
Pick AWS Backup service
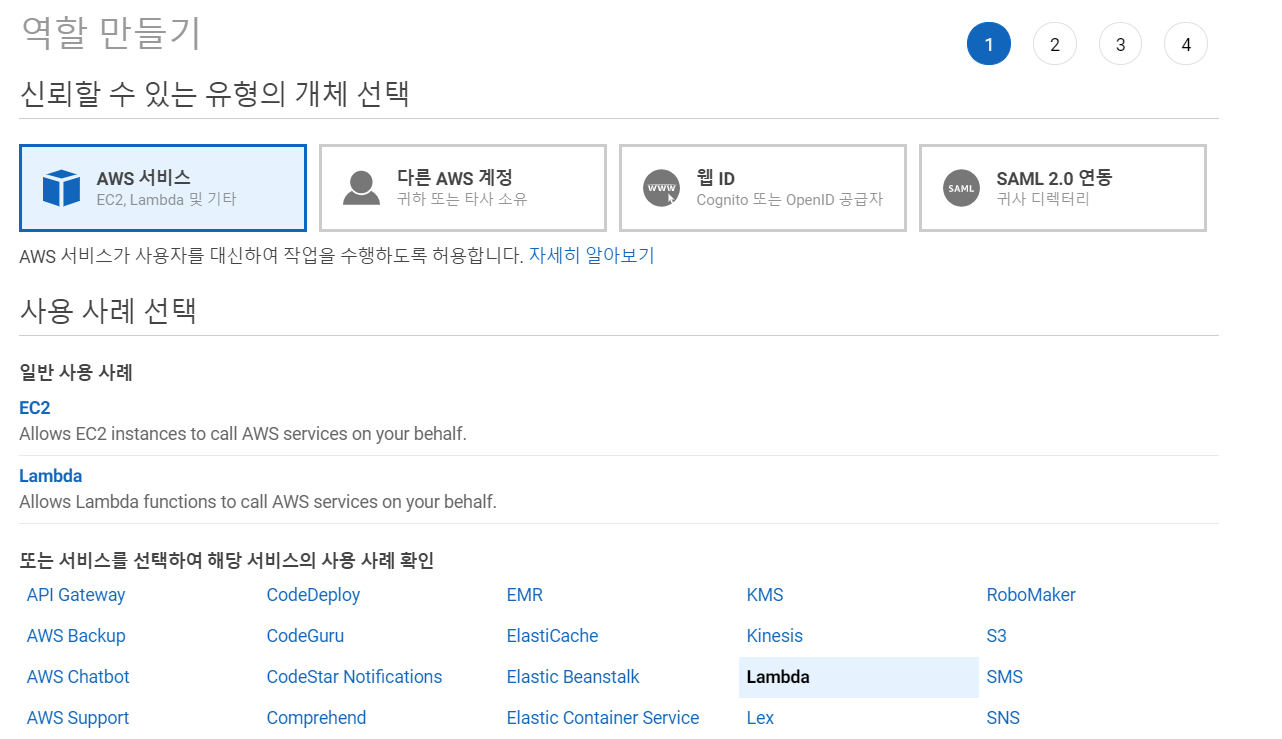(x=76, y=636)
